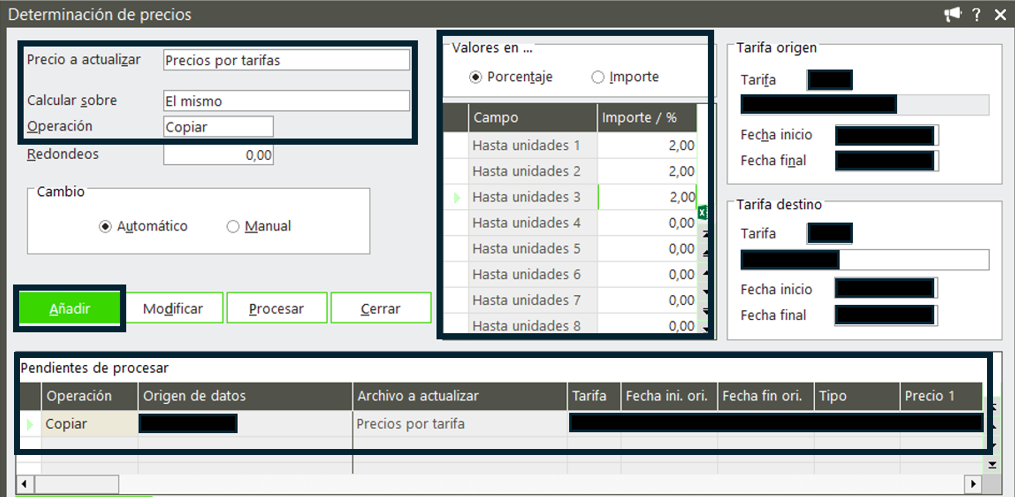Click the right arrow of horizontal scrollbar
The width and height of the screenshot is (1015, 497).
(x=973, y=483)
